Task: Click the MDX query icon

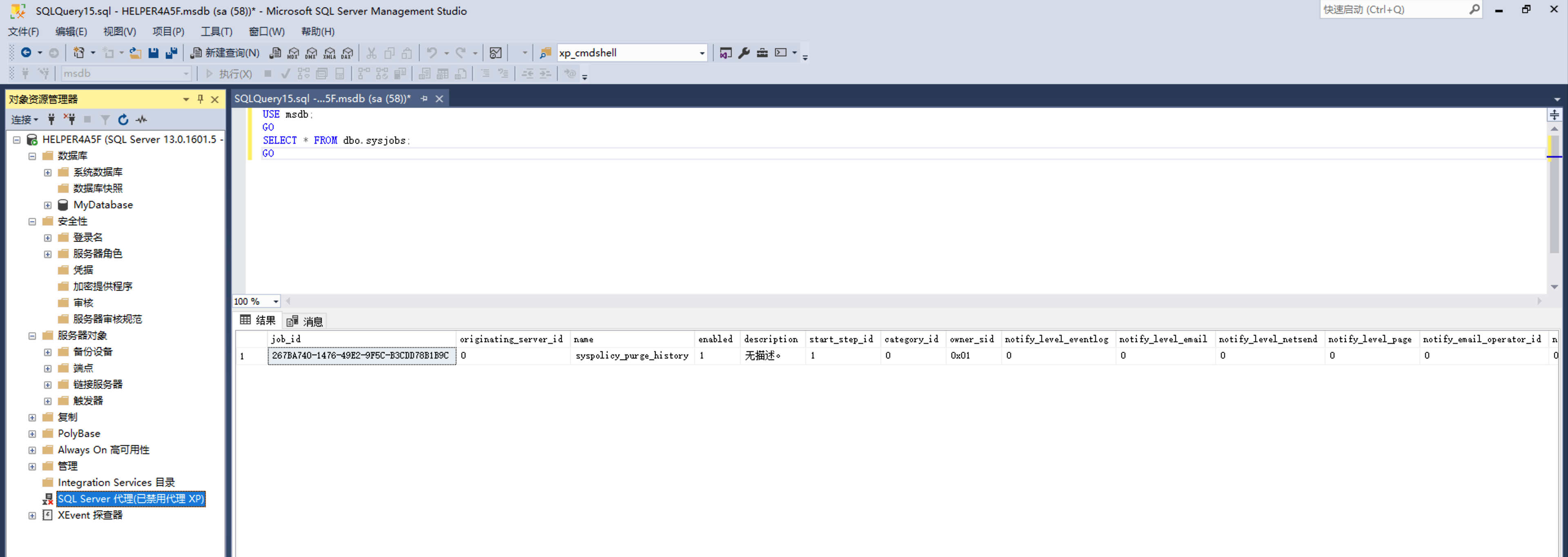Action: (x=294, y=53)
